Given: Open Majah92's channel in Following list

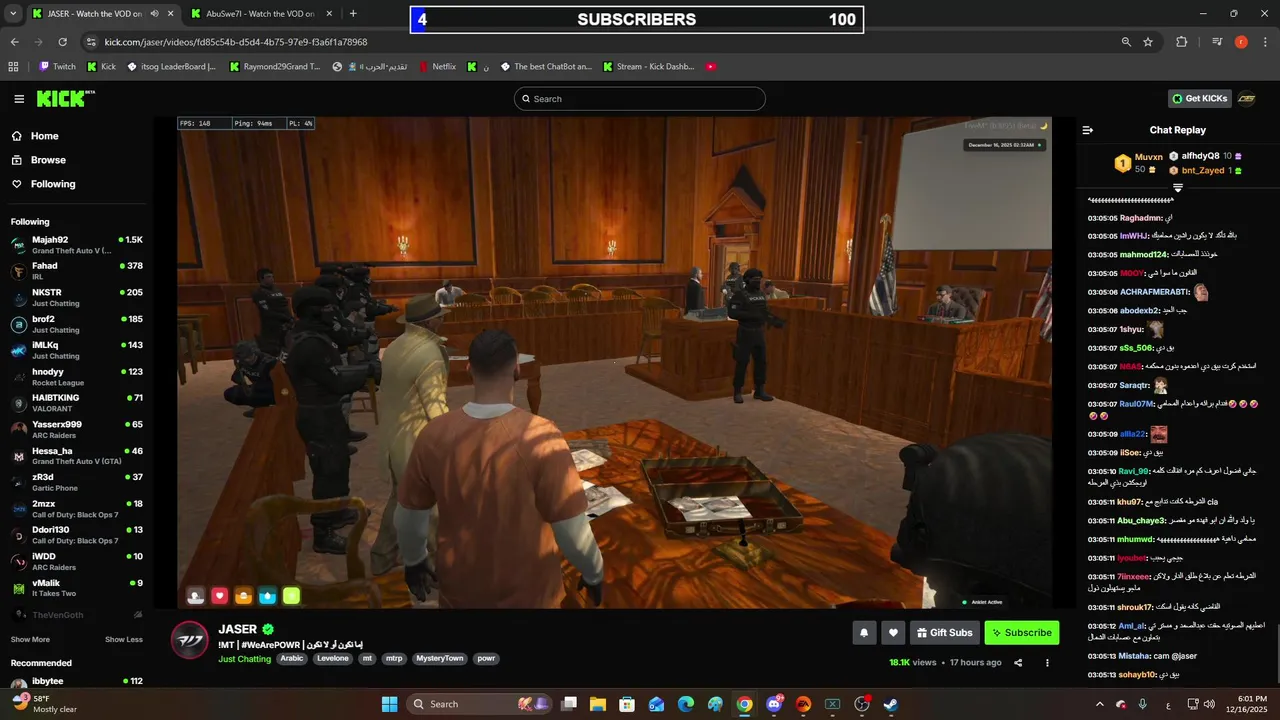Looking at the screenshot, I should pyautogui.click(x=77, y=245).
